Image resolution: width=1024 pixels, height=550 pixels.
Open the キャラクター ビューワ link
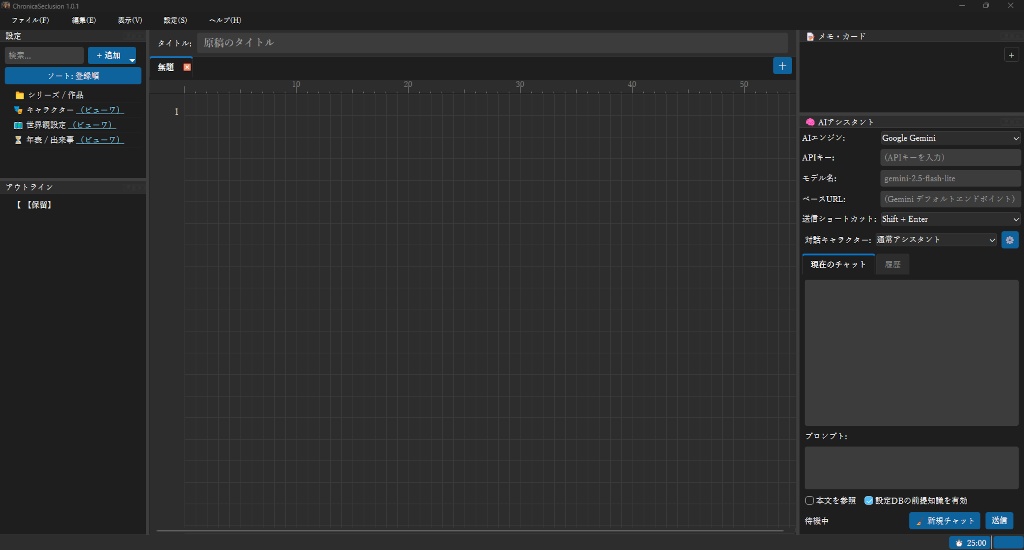pos(100,110)
